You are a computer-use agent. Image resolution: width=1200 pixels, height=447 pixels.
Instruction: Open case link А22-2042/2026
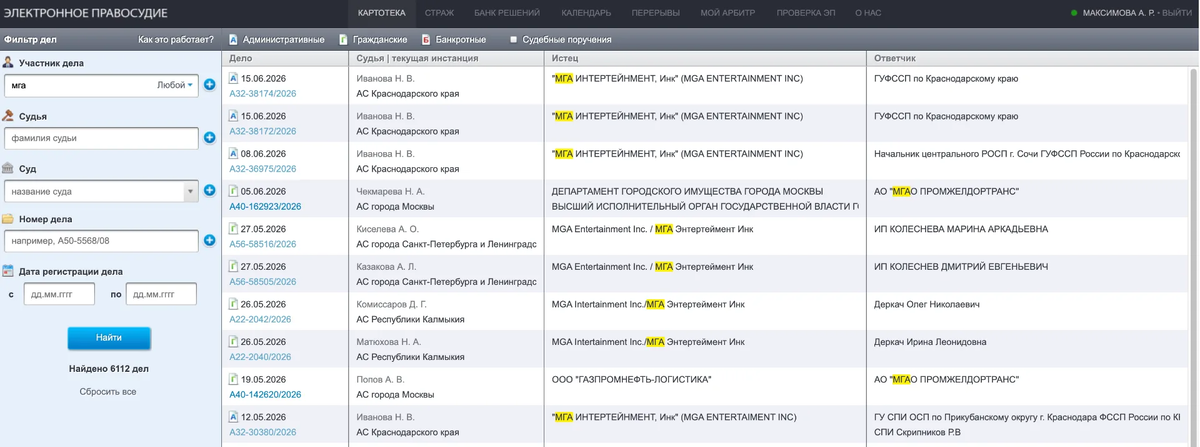260,319
